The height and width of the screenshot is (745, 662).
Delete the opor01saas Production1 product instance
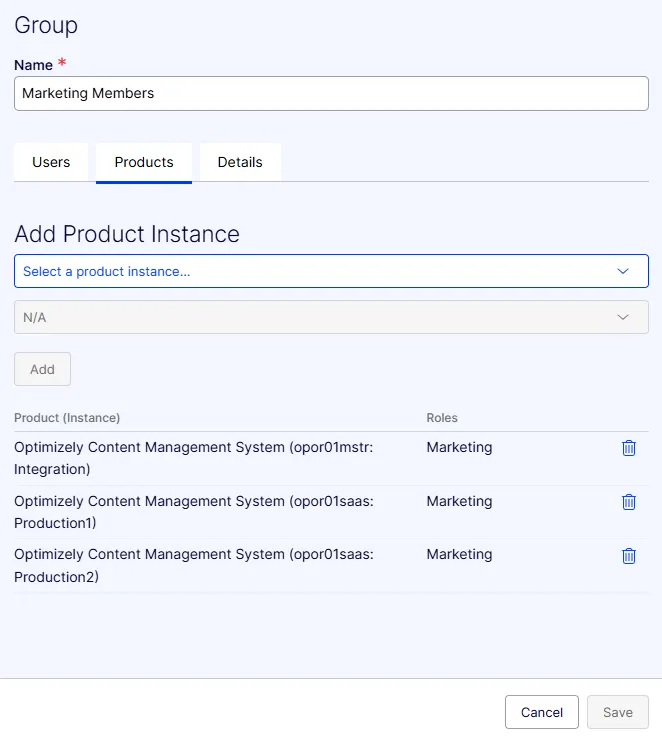click(629, 502)
